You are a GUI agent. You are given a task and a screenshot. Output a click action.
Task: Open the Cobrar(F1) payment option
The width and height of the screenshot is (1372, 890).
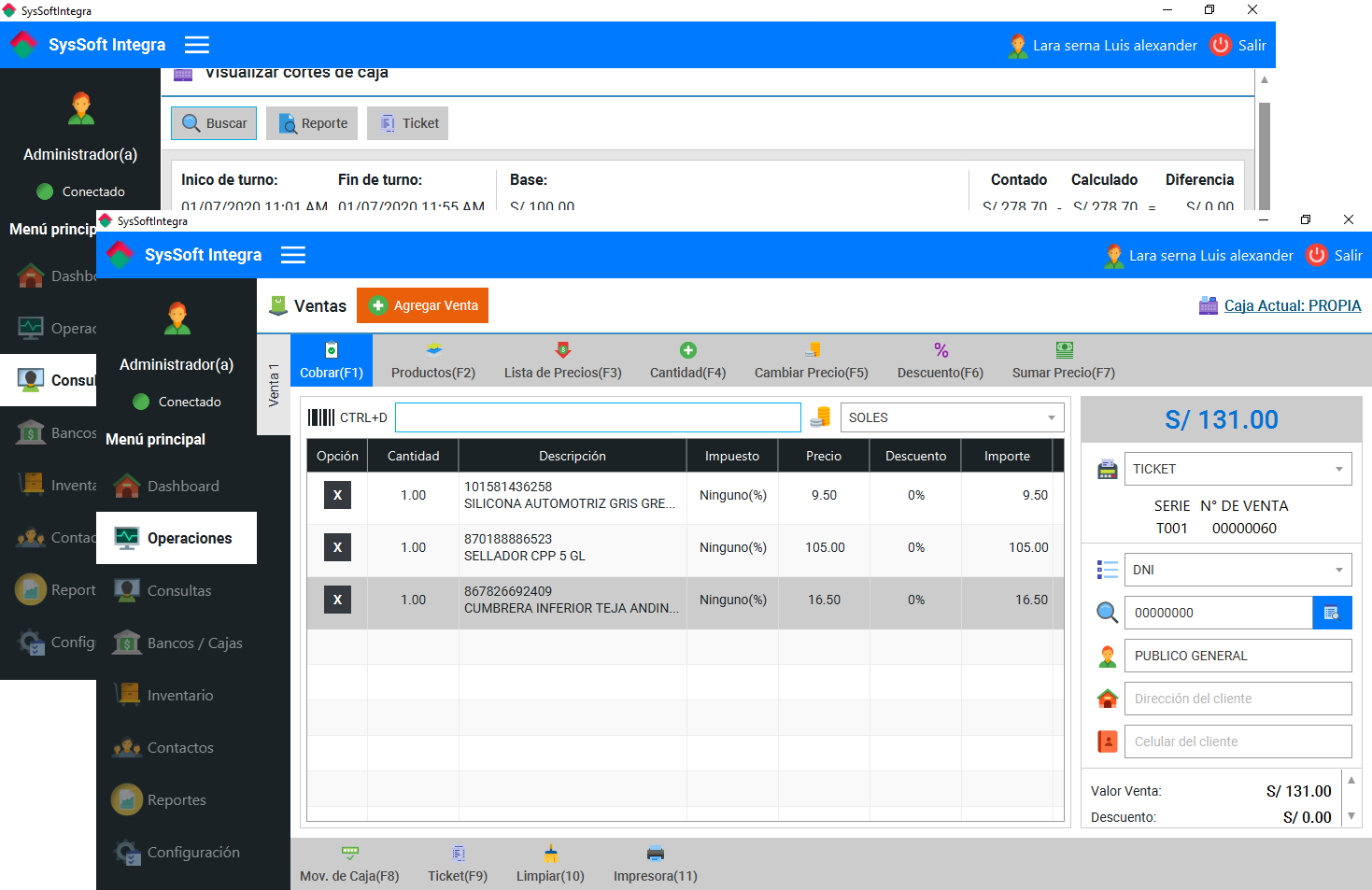332,360
